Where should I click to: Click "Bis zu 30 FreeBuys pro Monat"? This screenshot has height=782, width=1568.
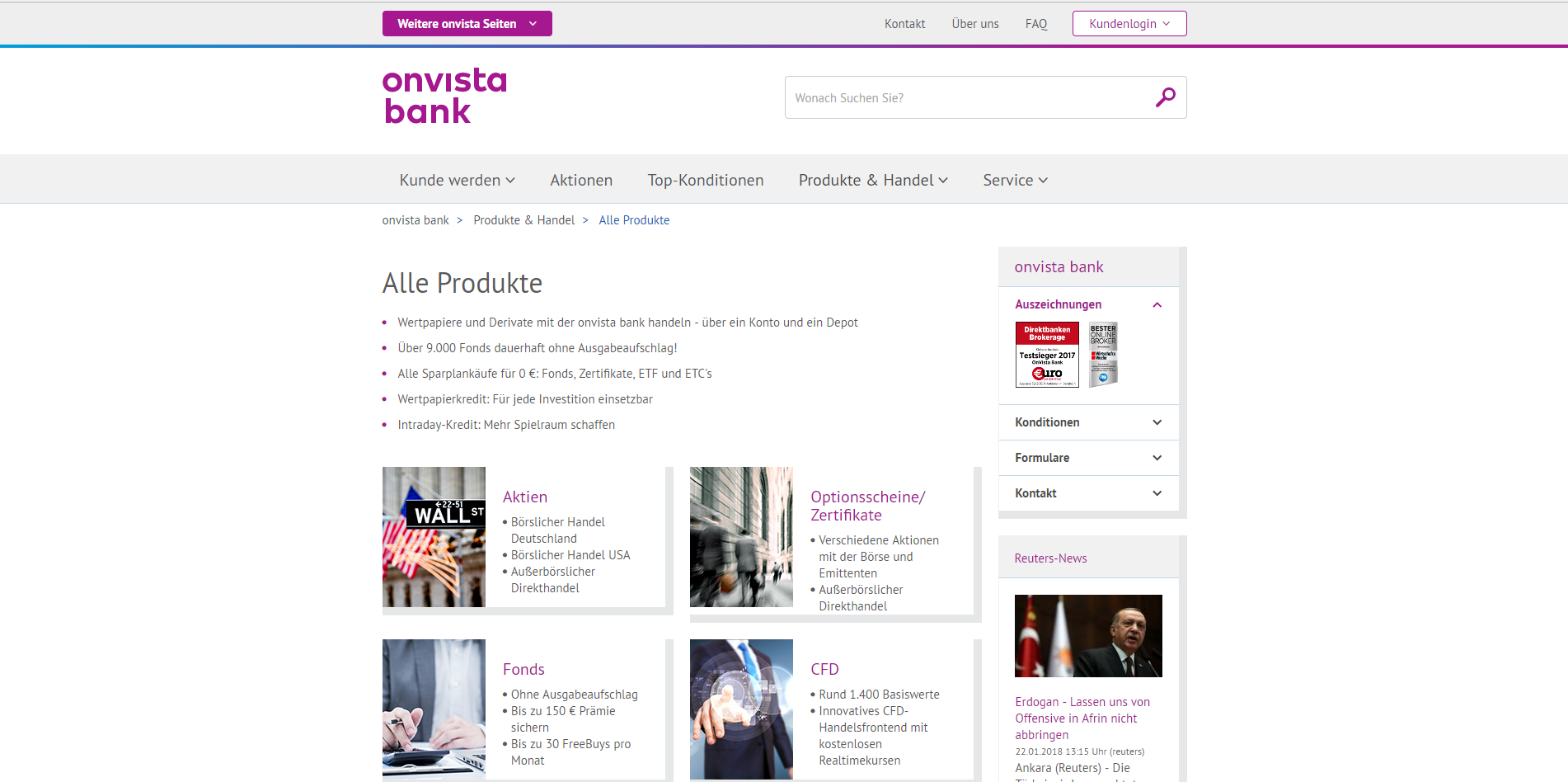pos(570,752)
